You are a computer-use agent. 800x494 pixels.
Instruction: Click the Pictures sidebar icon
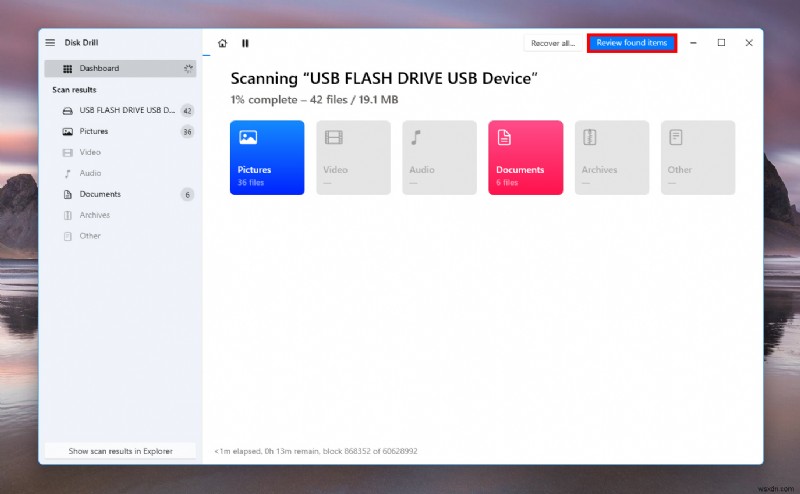pyautogui.click(x=67, y=132)
